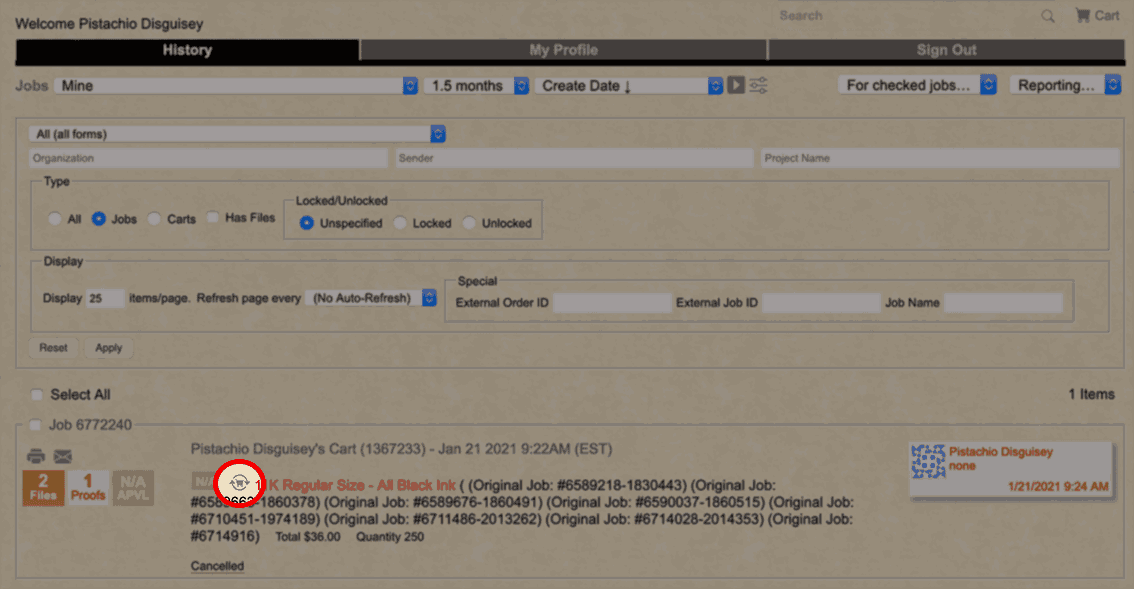
Task: Click the 1/21/2021 9:24 AM timestamp
Action: 1058,486
